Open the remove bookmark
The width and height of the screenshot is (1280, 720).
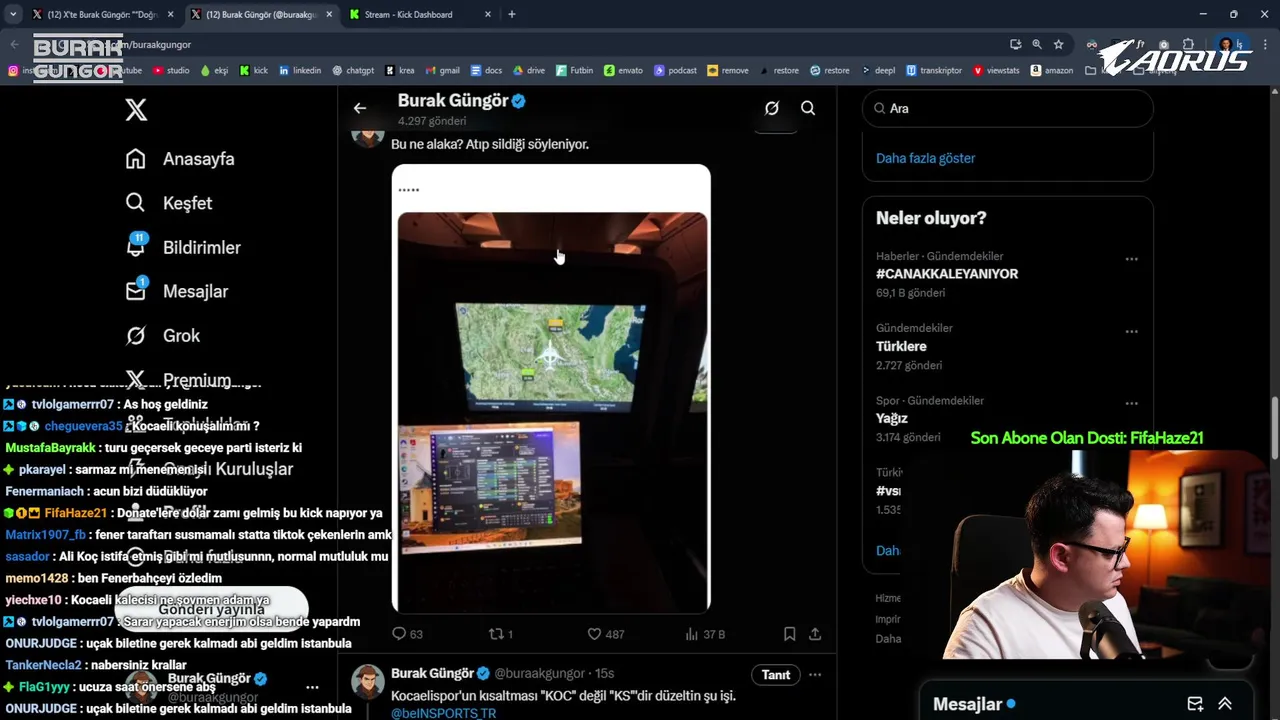(x=728, y=71)
